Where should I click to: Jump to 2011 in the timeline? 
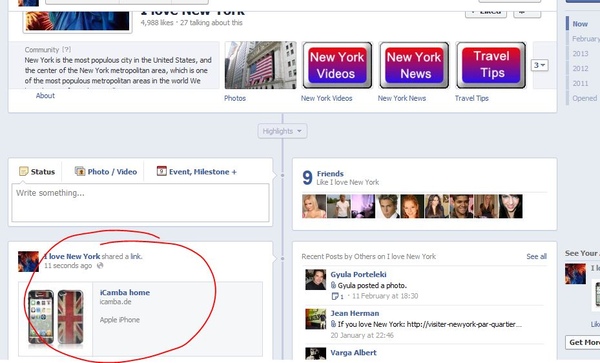point(580,83)
